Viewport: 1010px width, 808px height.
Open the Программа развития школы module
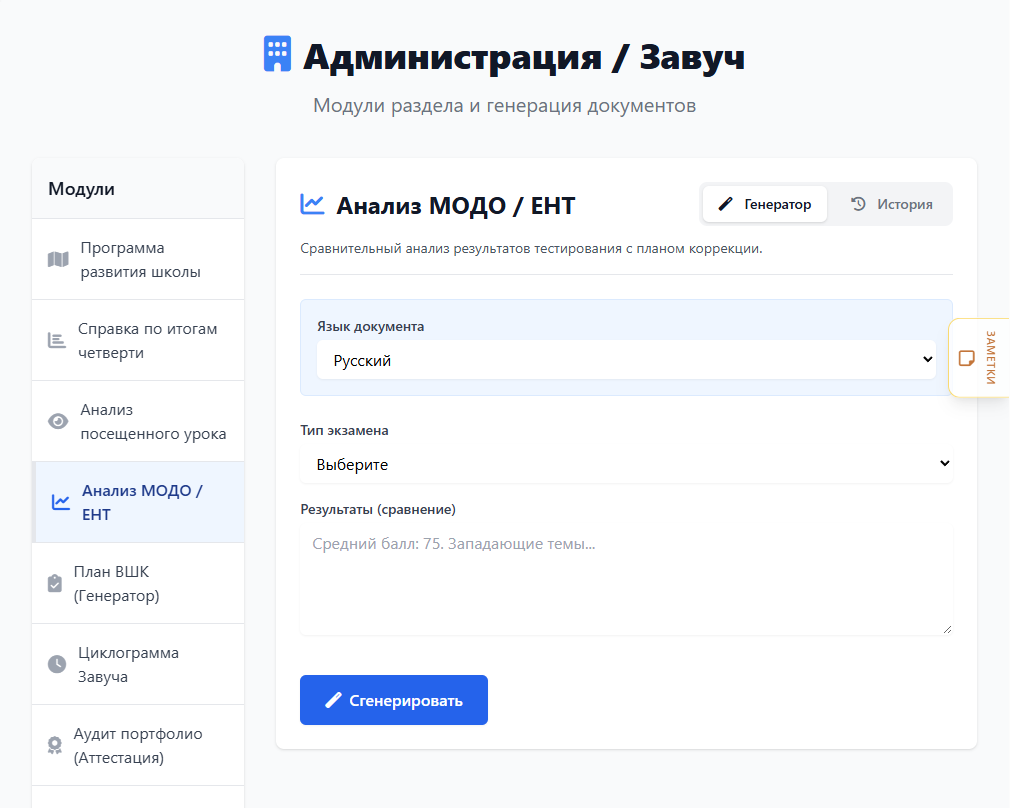(138, 260)
